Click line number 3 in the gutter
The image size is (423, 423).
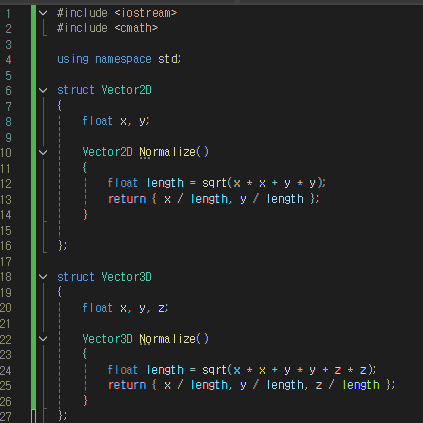coord(8,44)
